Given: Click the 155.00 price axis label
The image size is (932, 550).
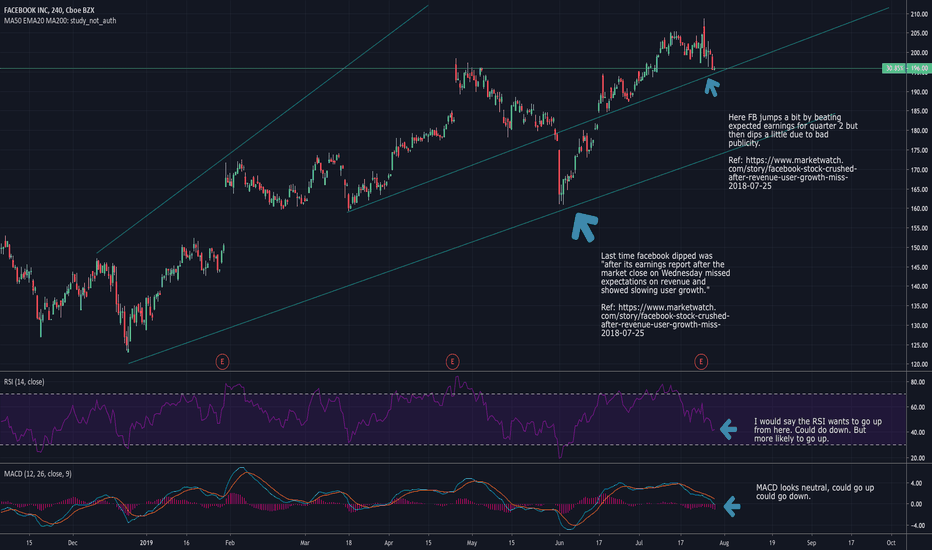Looking at the screenshot, I should pos(919,228).
